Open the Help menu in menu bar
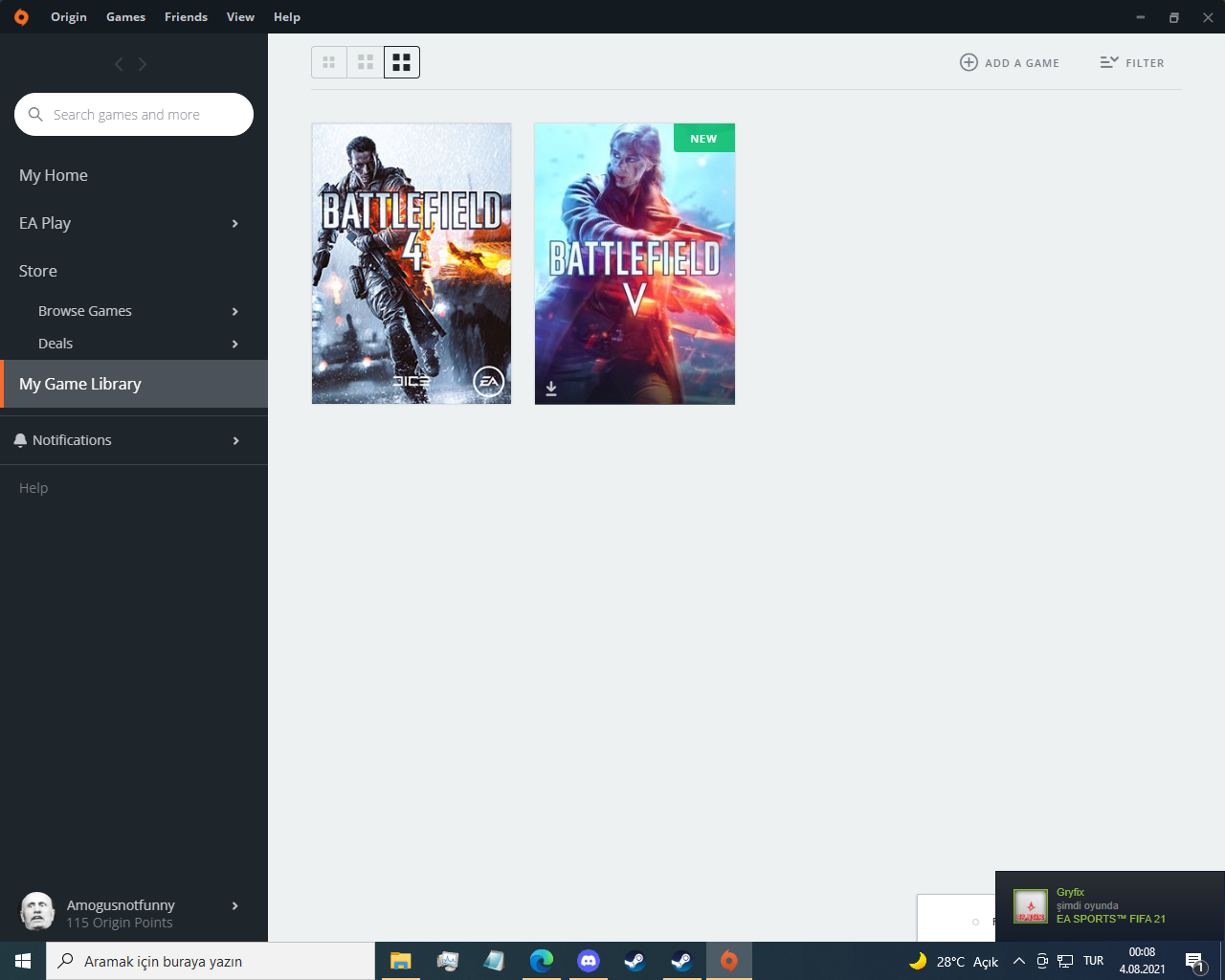The width and height of the screenshot is (1225, 980). pos(287,17)
